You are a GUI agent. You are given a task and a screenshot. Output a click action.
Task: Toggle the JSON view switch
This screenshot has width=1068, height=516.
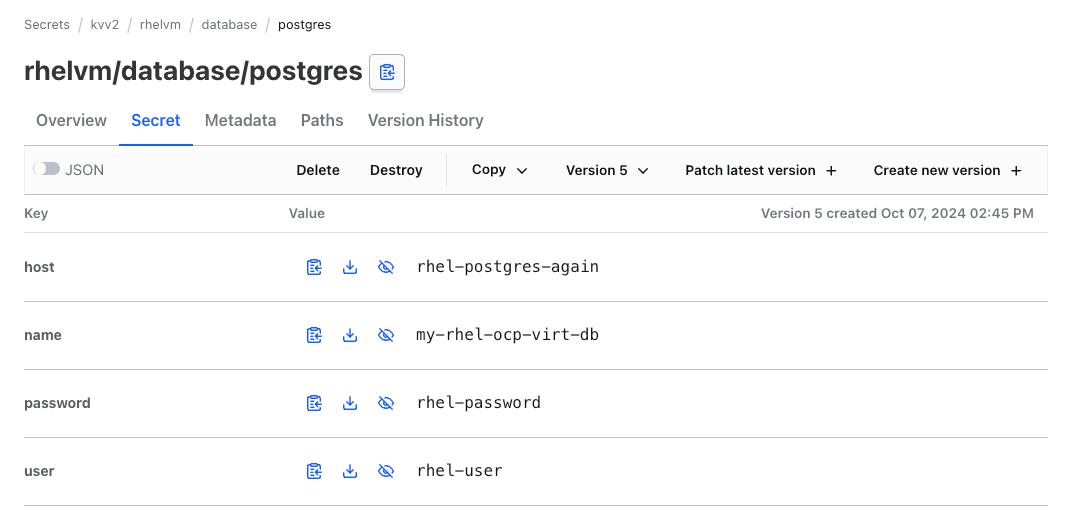pyautogui.click(x=47, y=170)
